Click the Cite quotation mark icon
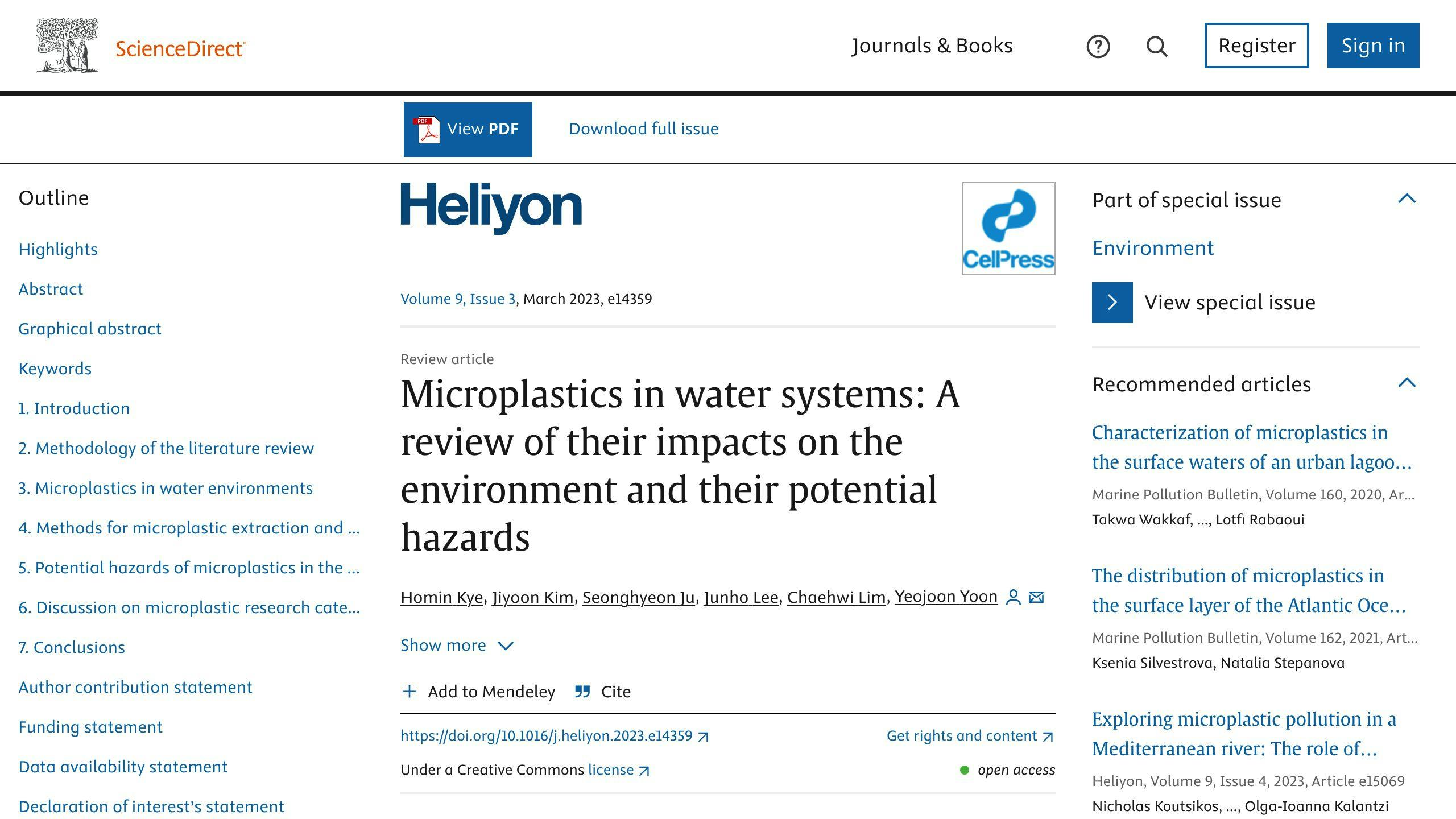Screen dimensions: 1456x819 [582, 692]
